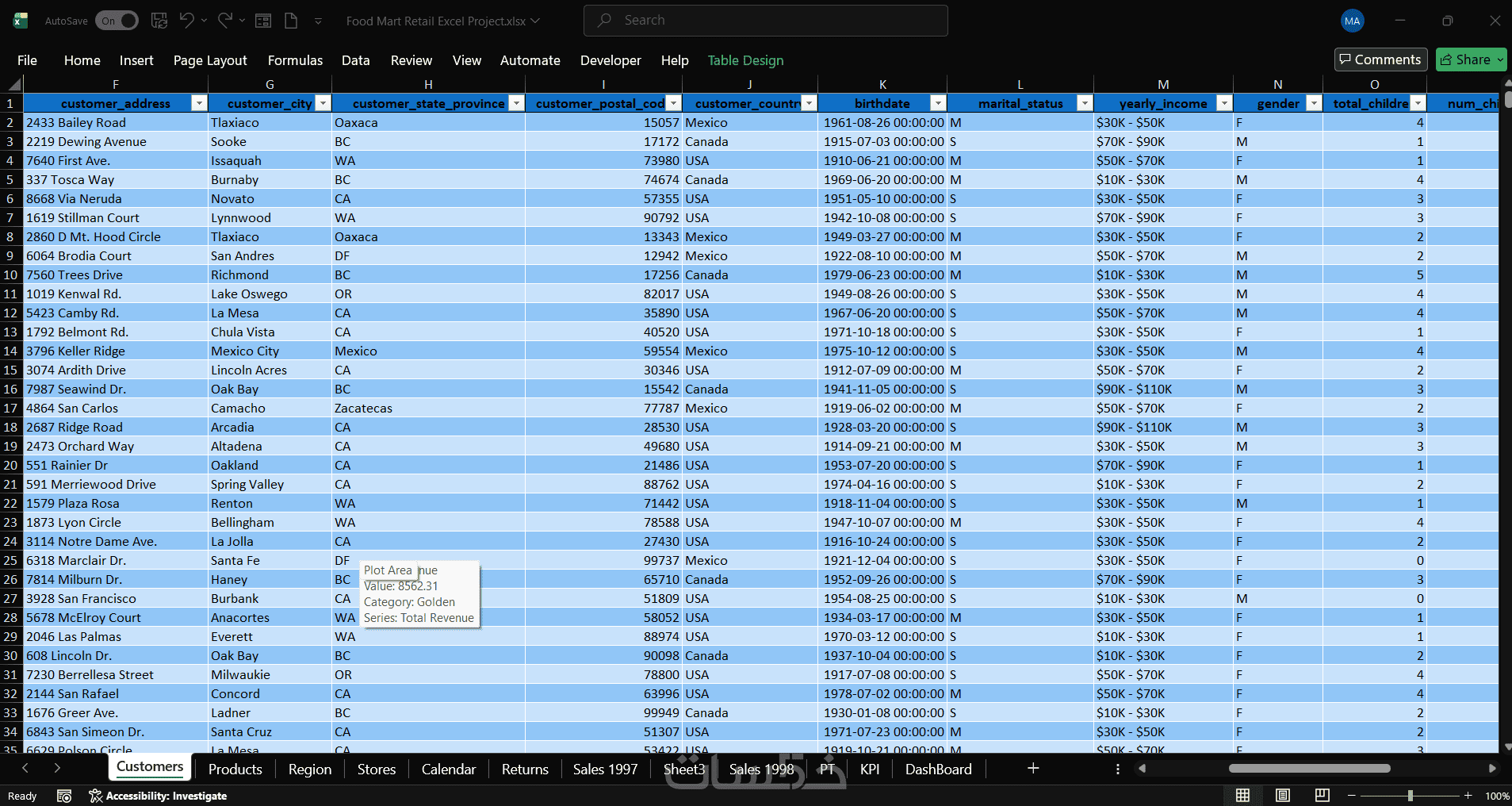Open customer_city filter dropdown
The image size is (1512, 806).
(323, 103)
